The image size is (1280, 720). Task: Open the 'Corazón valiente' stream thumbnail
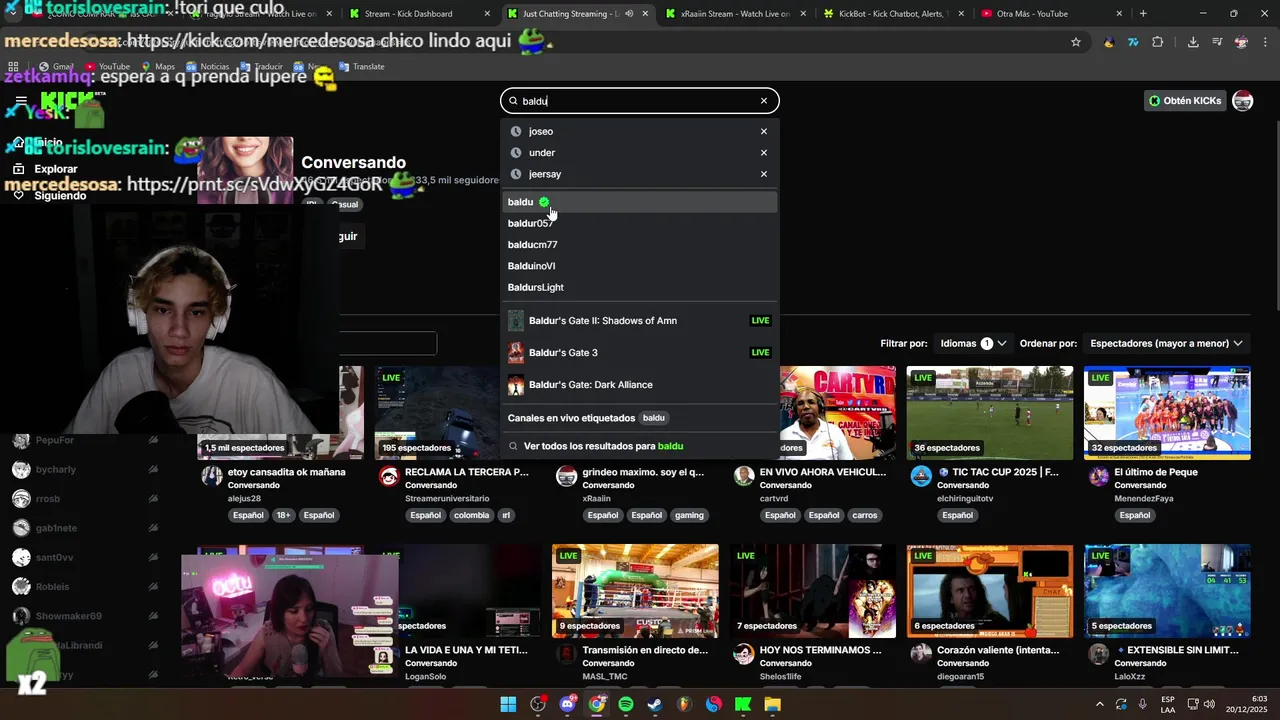(990, 591)
